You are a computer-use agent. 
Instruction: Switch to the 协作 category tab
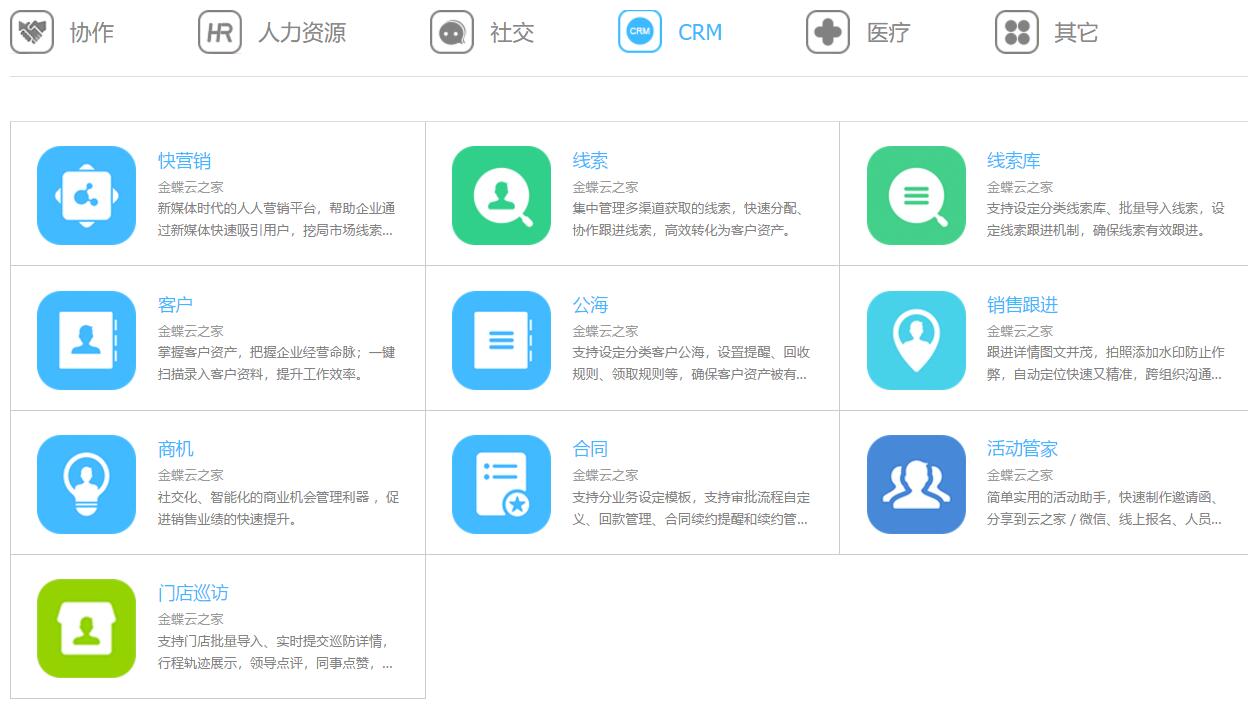[x=62, y=32]
